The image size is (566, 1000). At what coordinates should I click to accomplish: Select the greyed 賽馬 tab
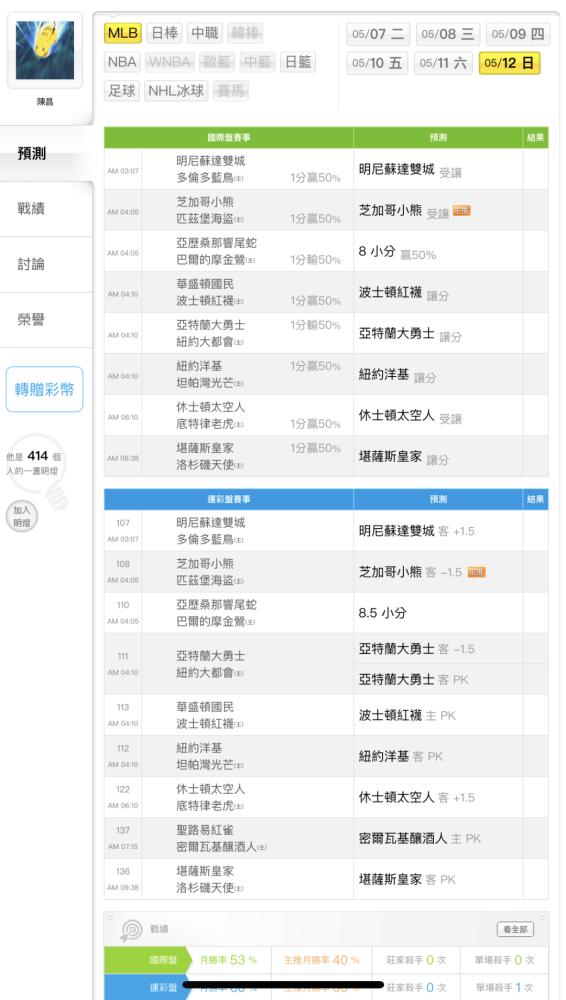click(x=230, y=91)
